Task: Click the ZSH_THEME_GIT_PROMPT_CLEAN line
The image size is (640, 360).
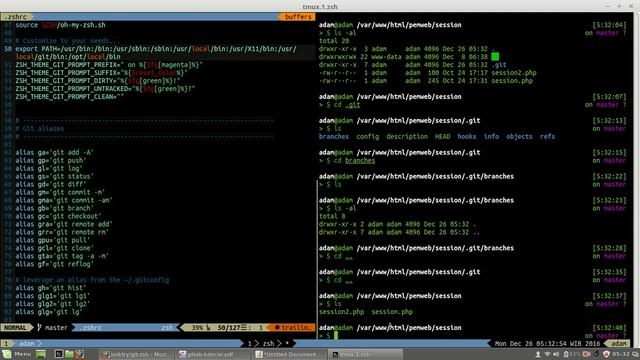Action: 70,97
